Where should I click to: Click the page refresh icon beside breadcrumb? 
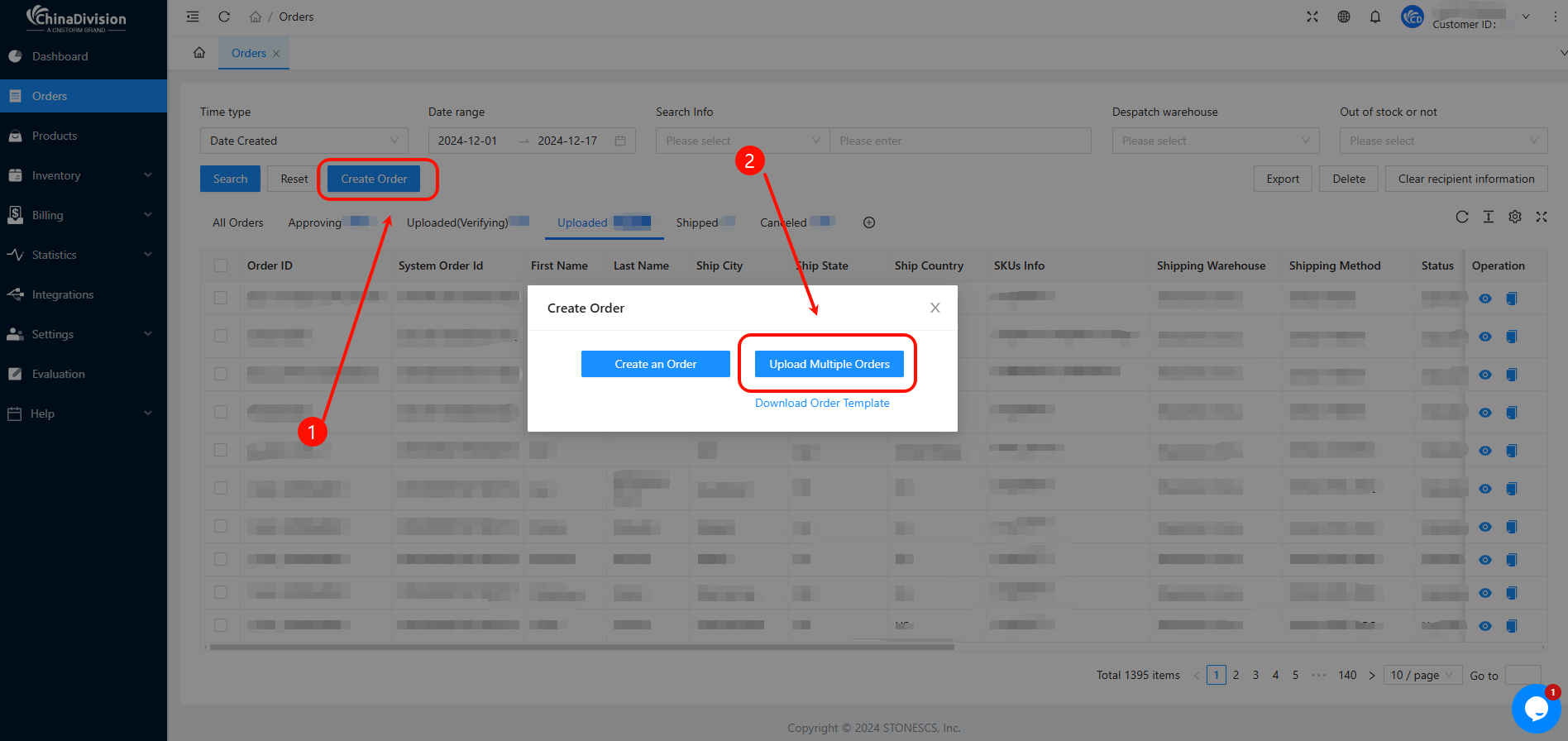click(x=224, y=17)
